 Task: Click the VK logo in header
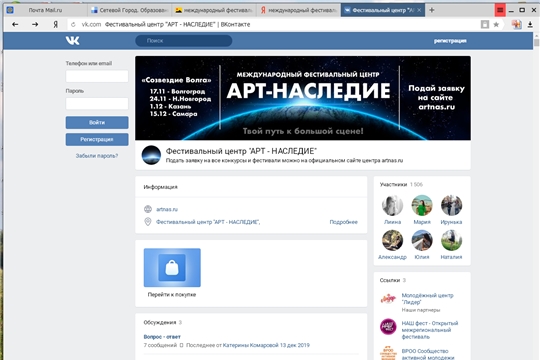pyautogui.click(x=72, y=41)
